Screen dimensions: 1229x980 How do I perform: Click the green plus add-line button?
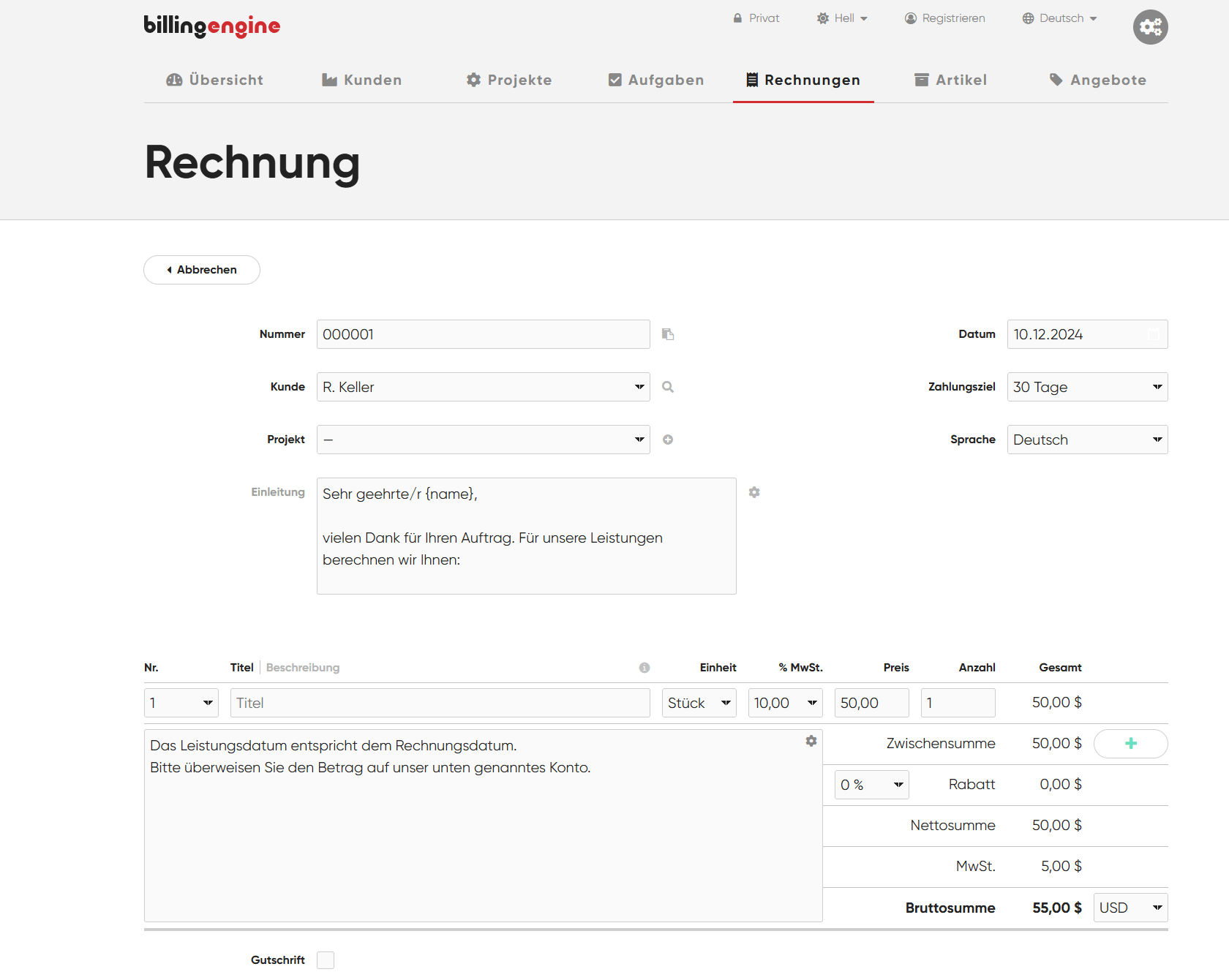coord(1130,744)
